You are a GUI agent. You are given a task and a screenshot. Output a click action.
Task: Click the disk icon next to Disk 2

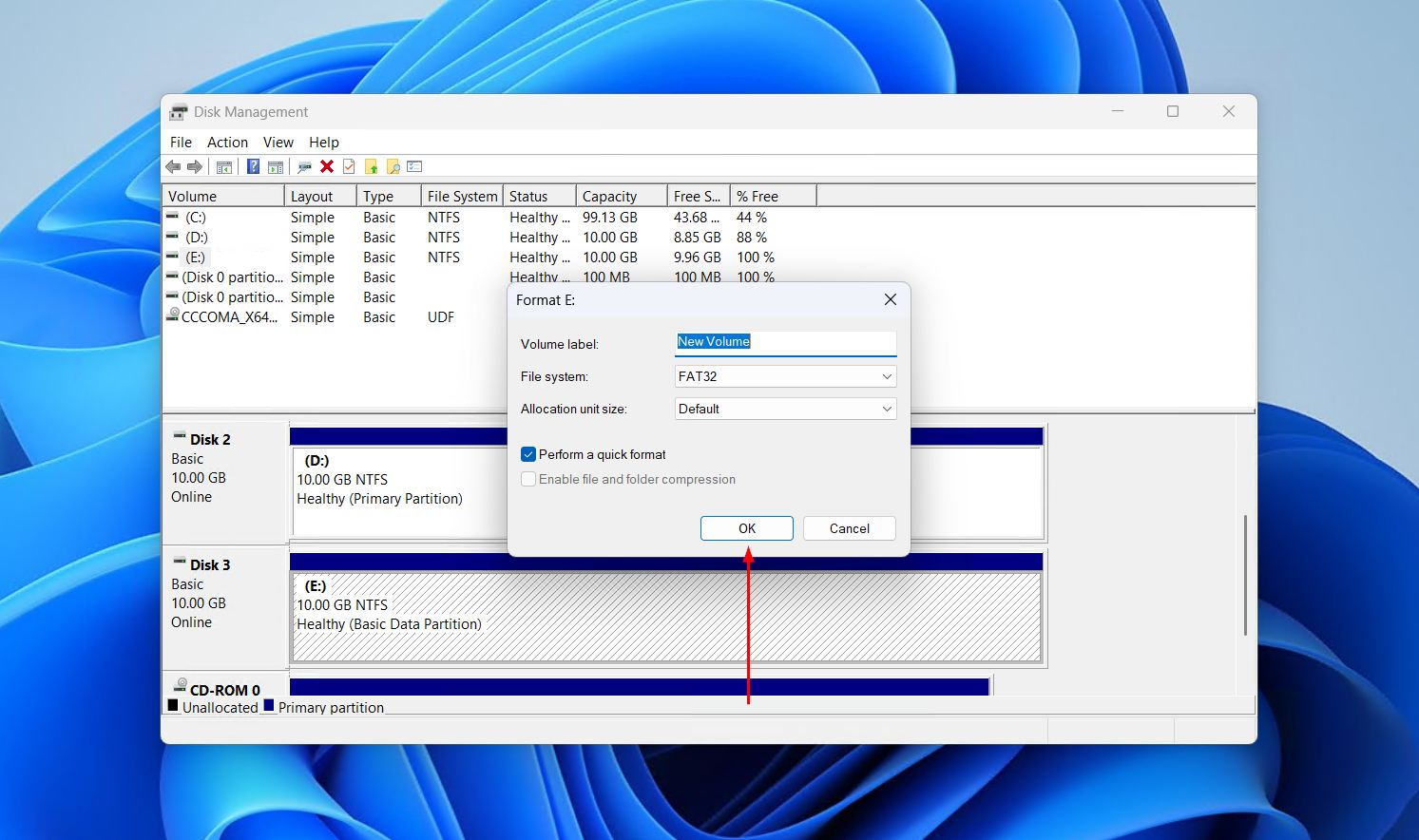coord(179,437)
